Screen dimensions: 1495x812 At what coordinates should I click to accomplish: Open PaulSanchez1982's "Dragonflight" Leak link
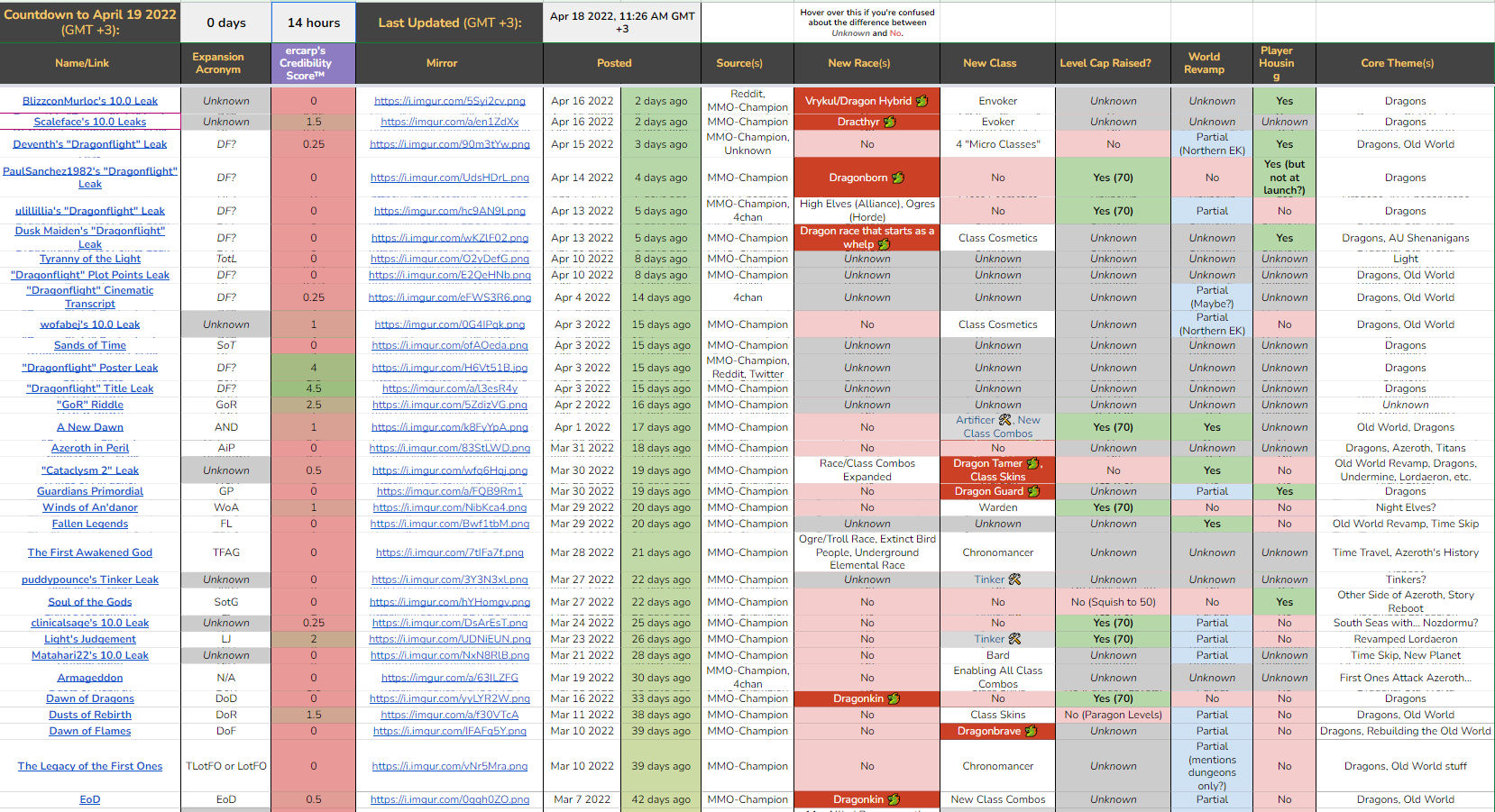(90, 178)
